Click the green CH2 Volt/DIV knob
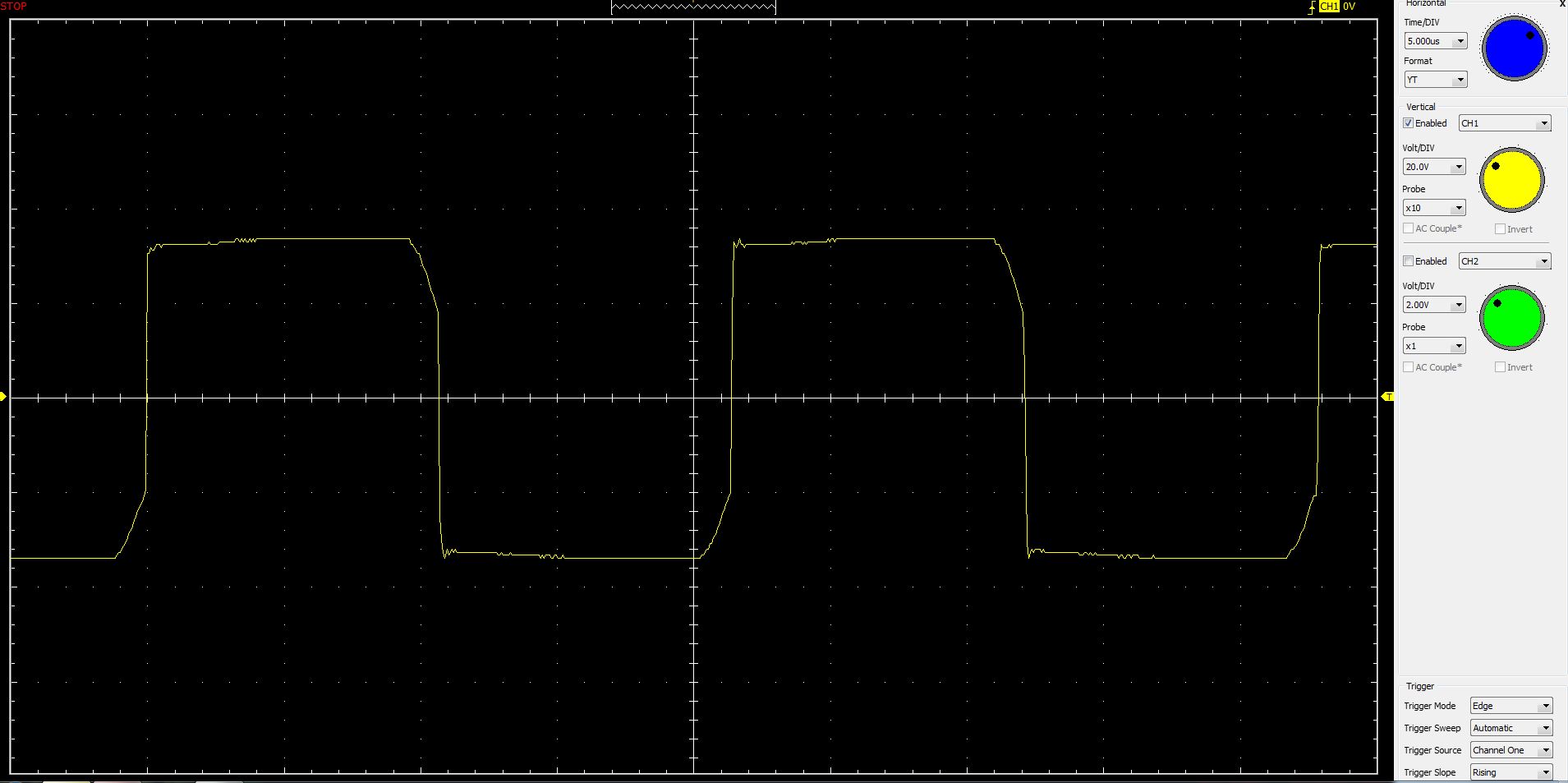This screenshot has height=783, width=1568. [x=1511, y=318]
